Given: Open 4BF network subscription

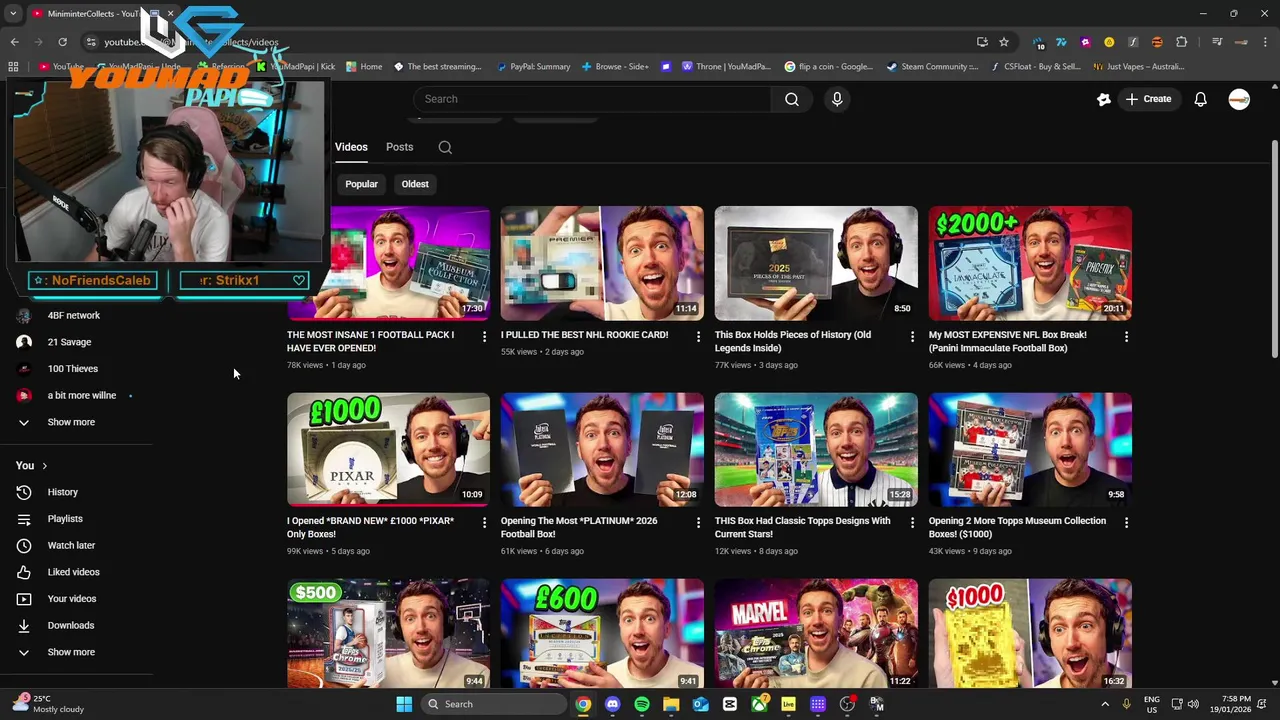Looking at the screenshot, I should [76, 315].
